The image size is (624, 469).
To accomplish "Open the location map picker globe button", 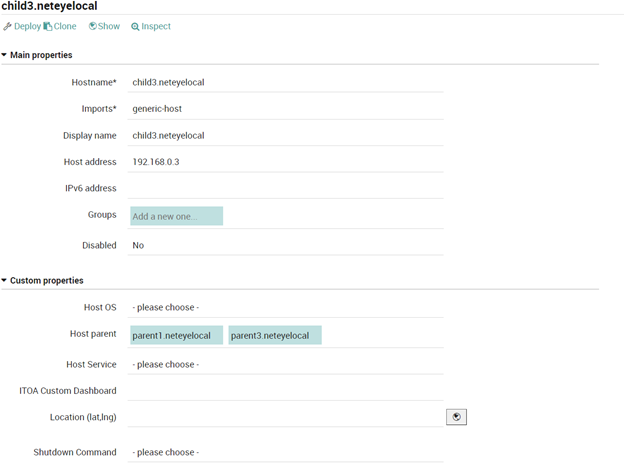I will 456,417.
